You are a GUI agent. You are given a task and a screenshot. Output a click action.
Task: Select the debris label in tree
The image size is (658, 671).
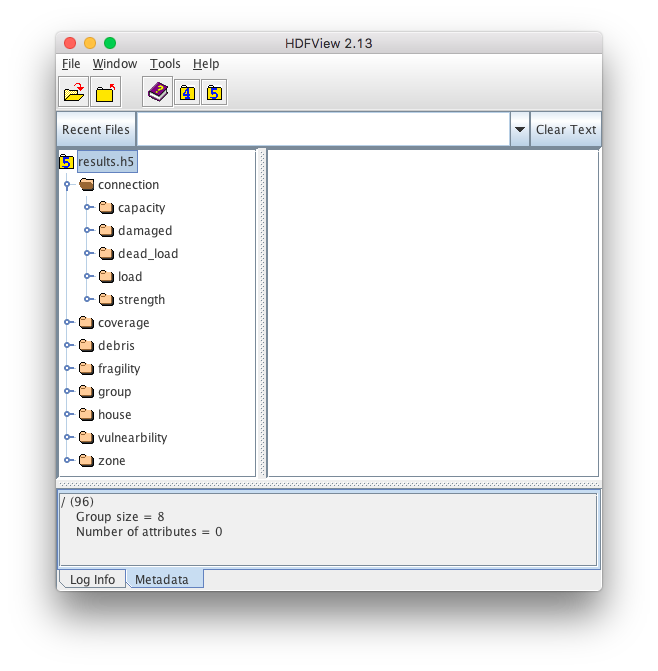point(116,346)
